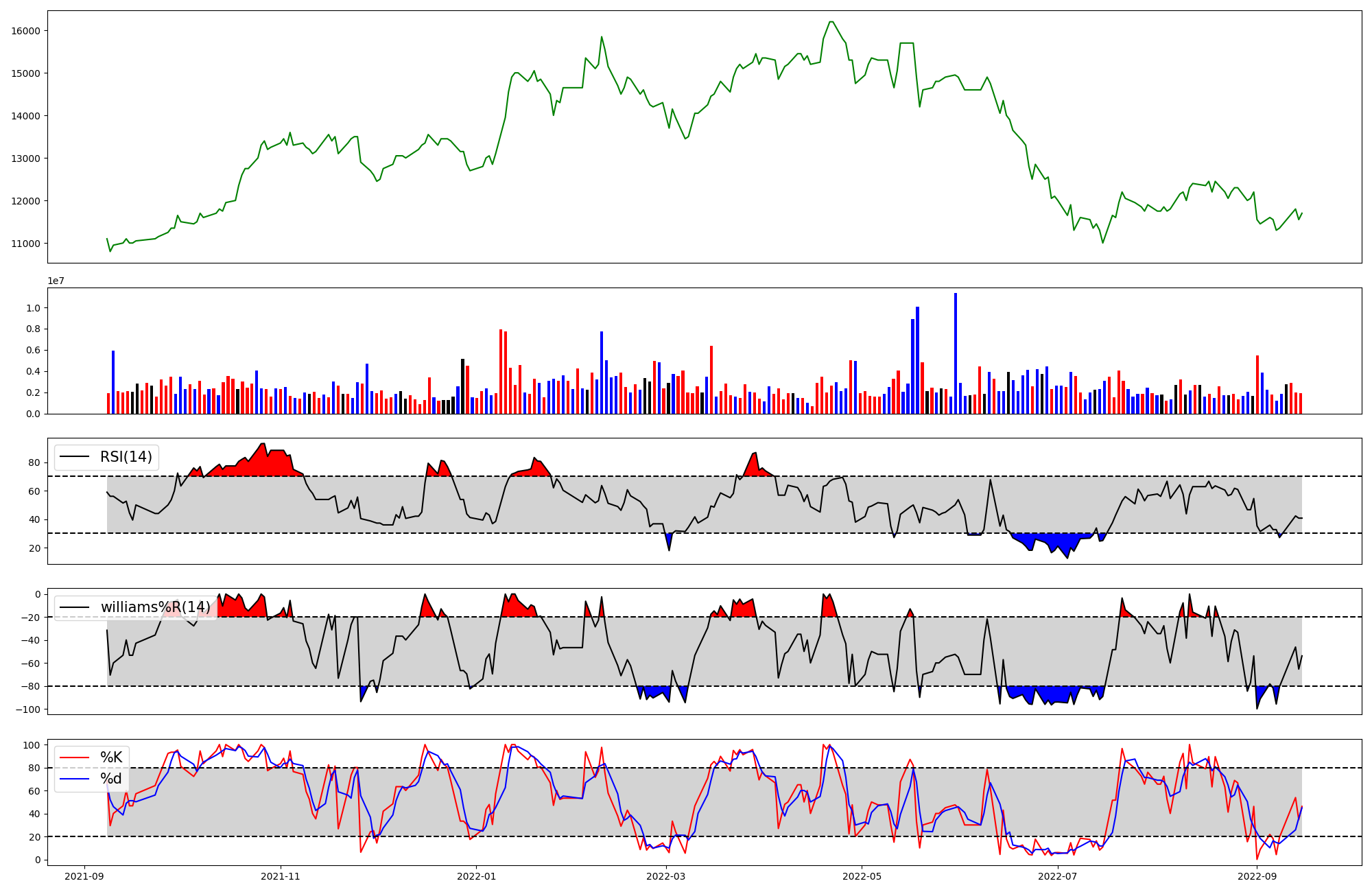The image size is (1372, 892).
Task: Click the 2022-01 date axis label
Action: [x=476, y=876]
